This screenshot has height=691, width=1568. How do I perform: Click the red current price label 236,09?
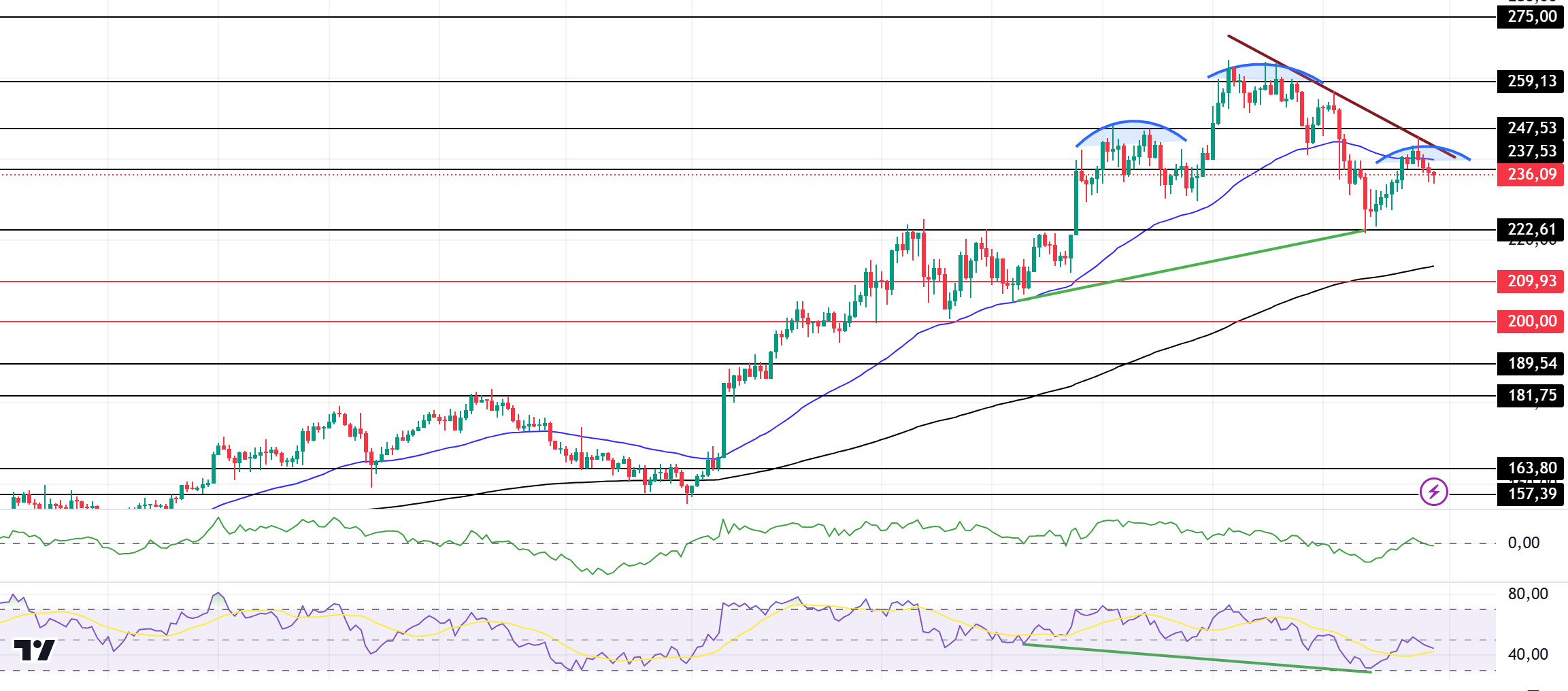click(1531, 175)
